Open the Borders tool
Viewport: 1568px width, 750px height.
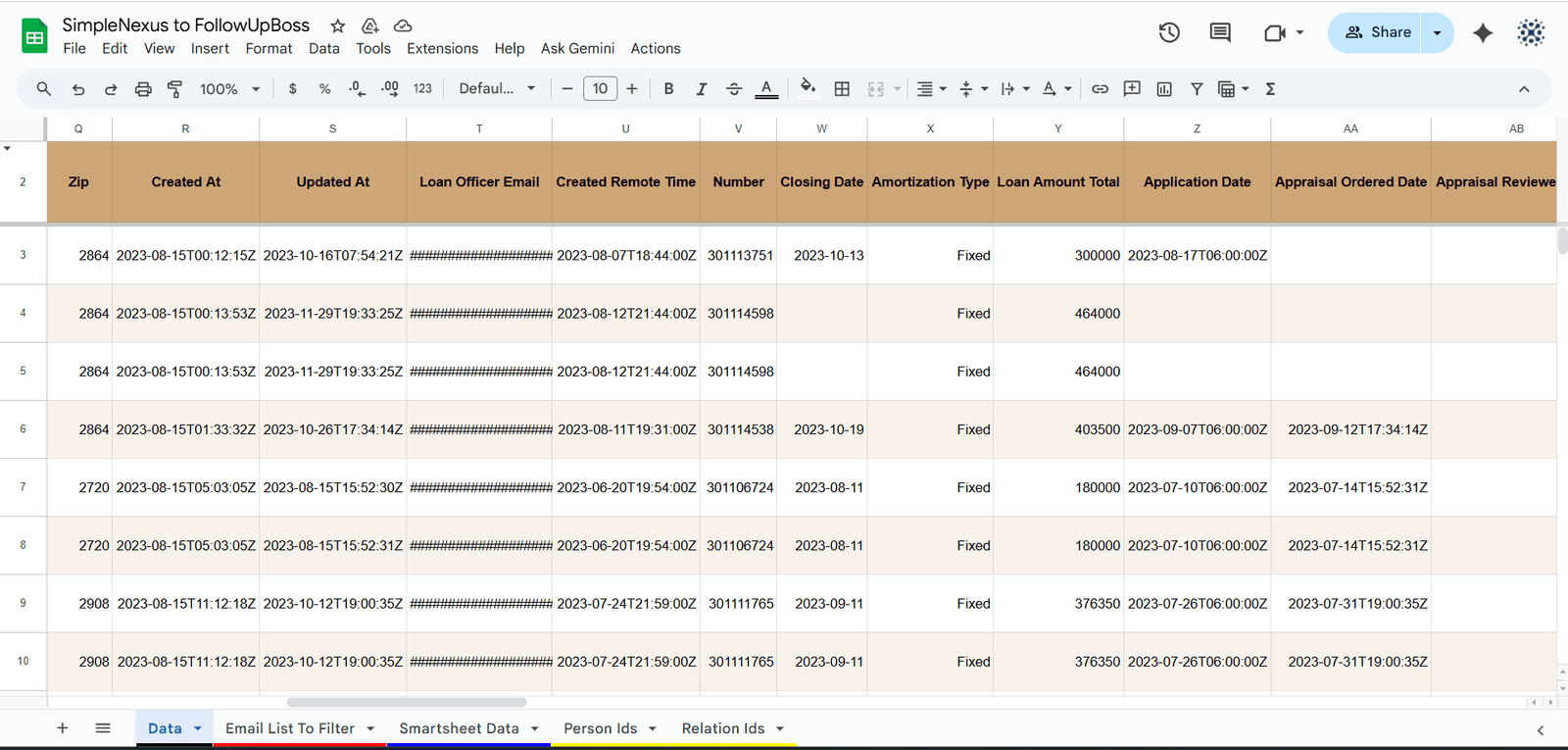tap(842, 89)
